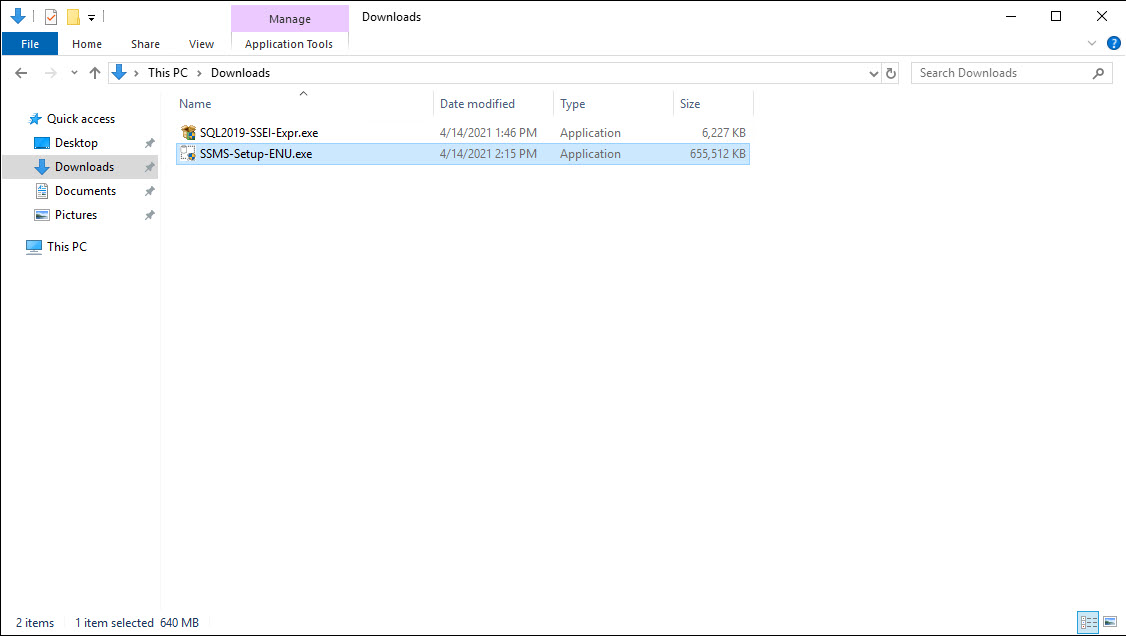Sort files by the Size column
The image size is (1126, 636).
[x=712, y=103]
